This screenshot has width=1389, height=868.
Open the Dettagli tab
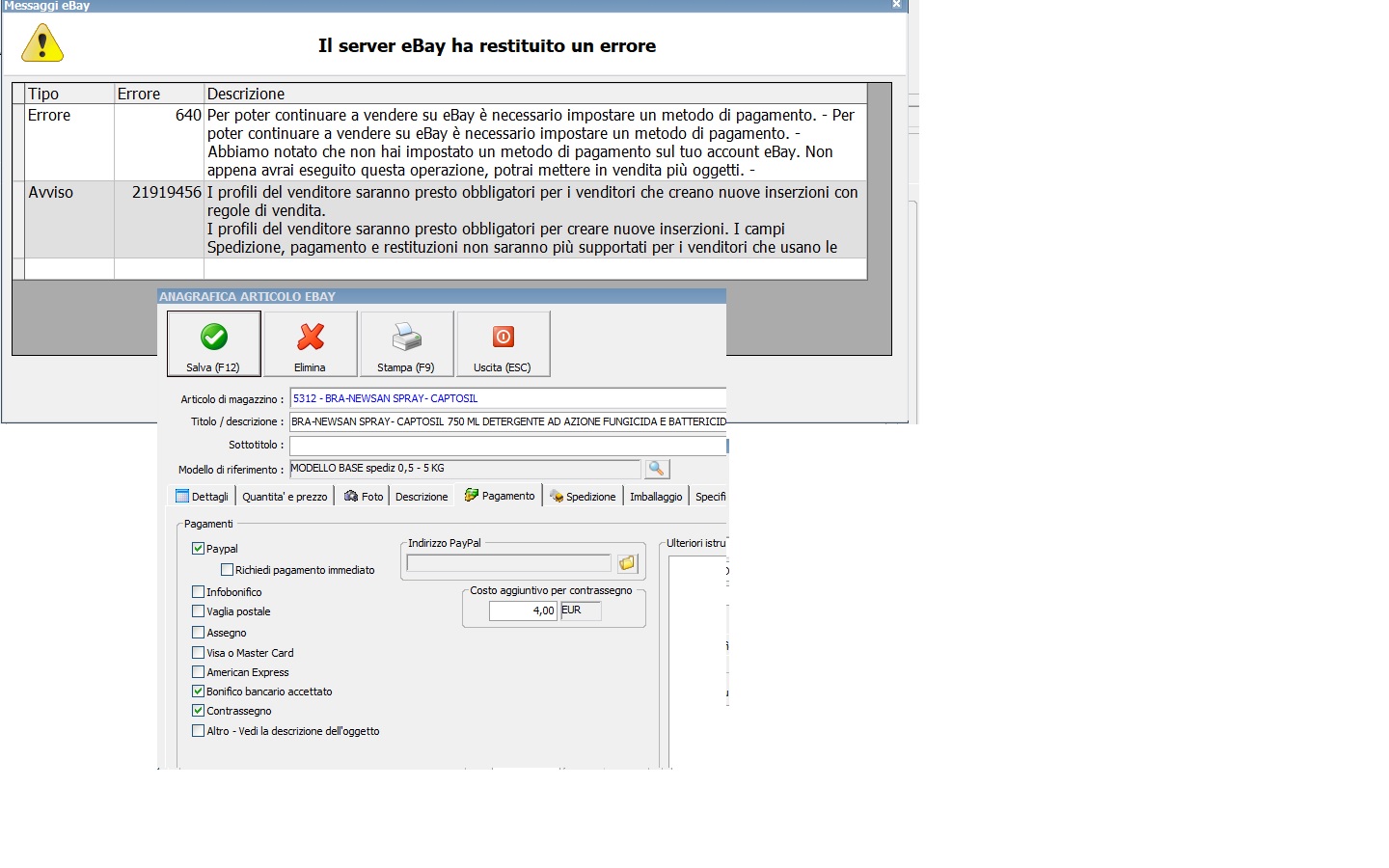[203, 496]
